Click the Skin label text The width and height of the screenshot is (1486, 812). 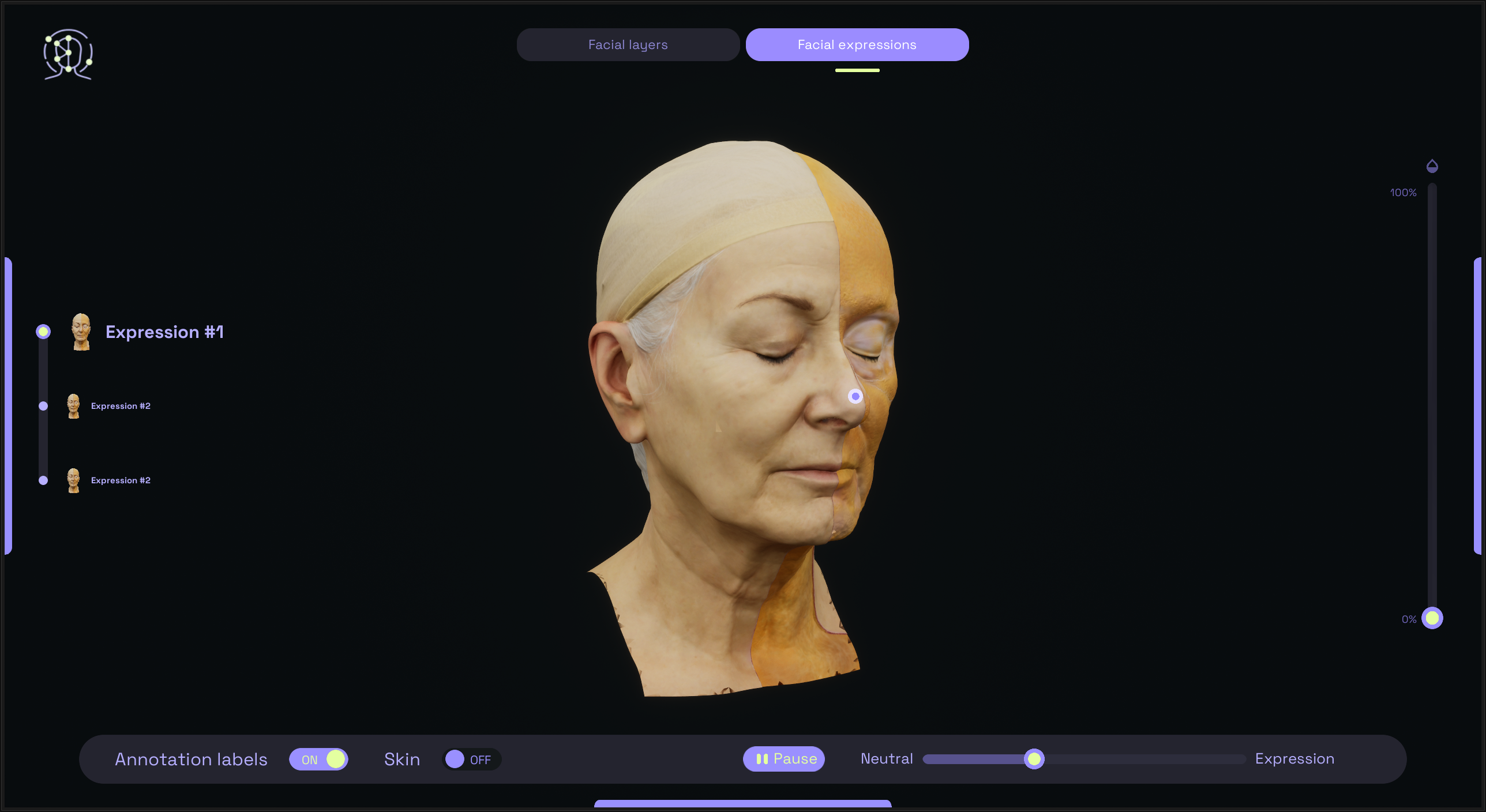(x=402, y=760)
